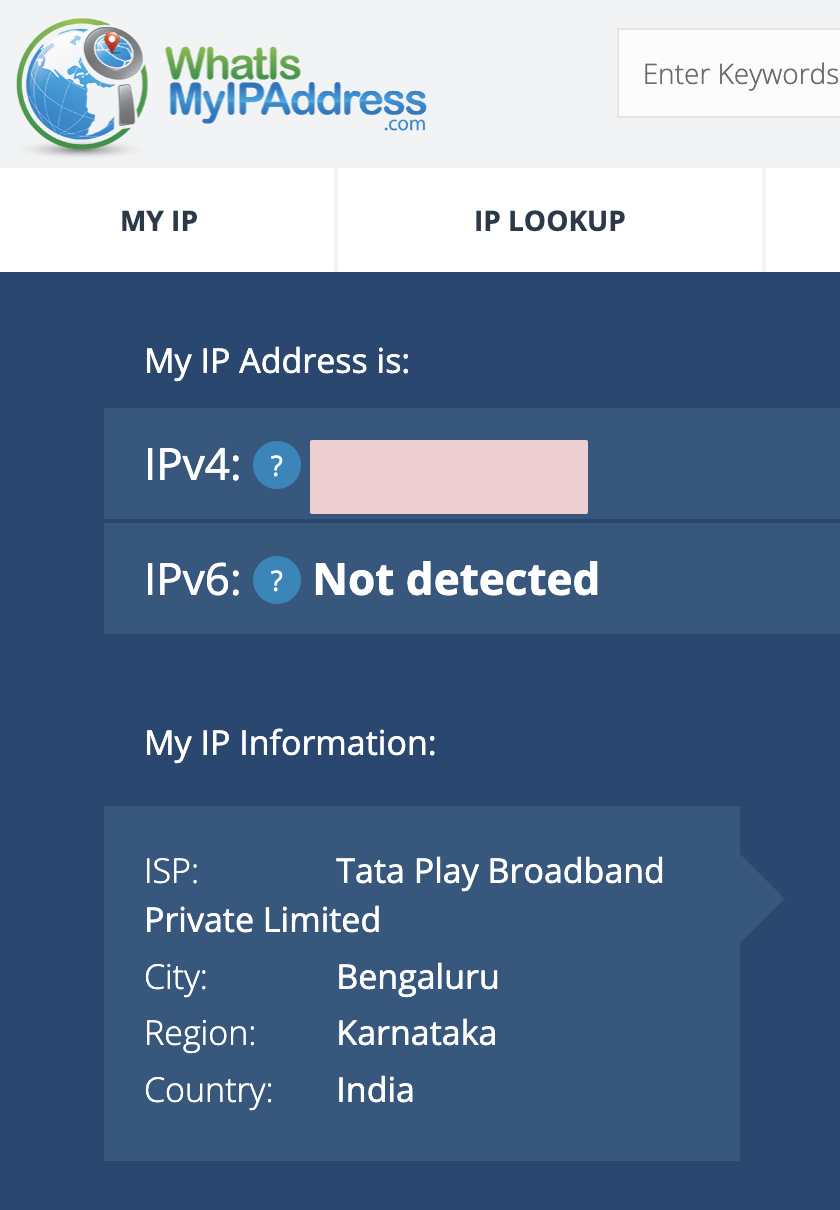Expand the My IP Information details panel
The width and height of the screenshot is (840, 1210).
(x=420, y=980)
